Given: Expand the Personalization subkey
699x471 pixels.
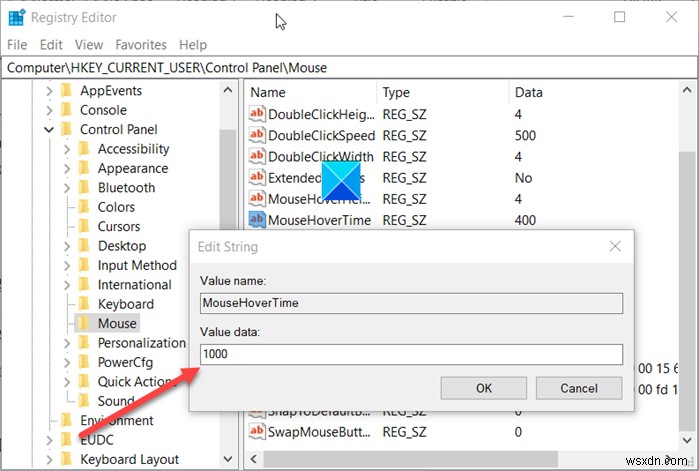Looking at the screenshot, I should tap(67, 343).
